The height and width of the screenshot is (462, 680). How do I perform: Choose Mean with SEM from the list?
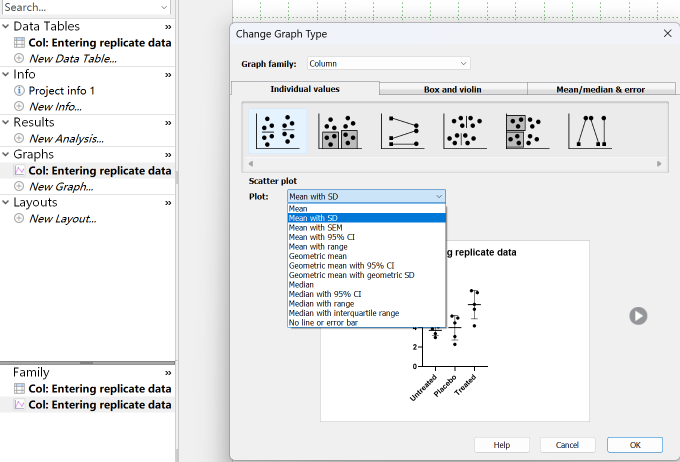point(315,228)
